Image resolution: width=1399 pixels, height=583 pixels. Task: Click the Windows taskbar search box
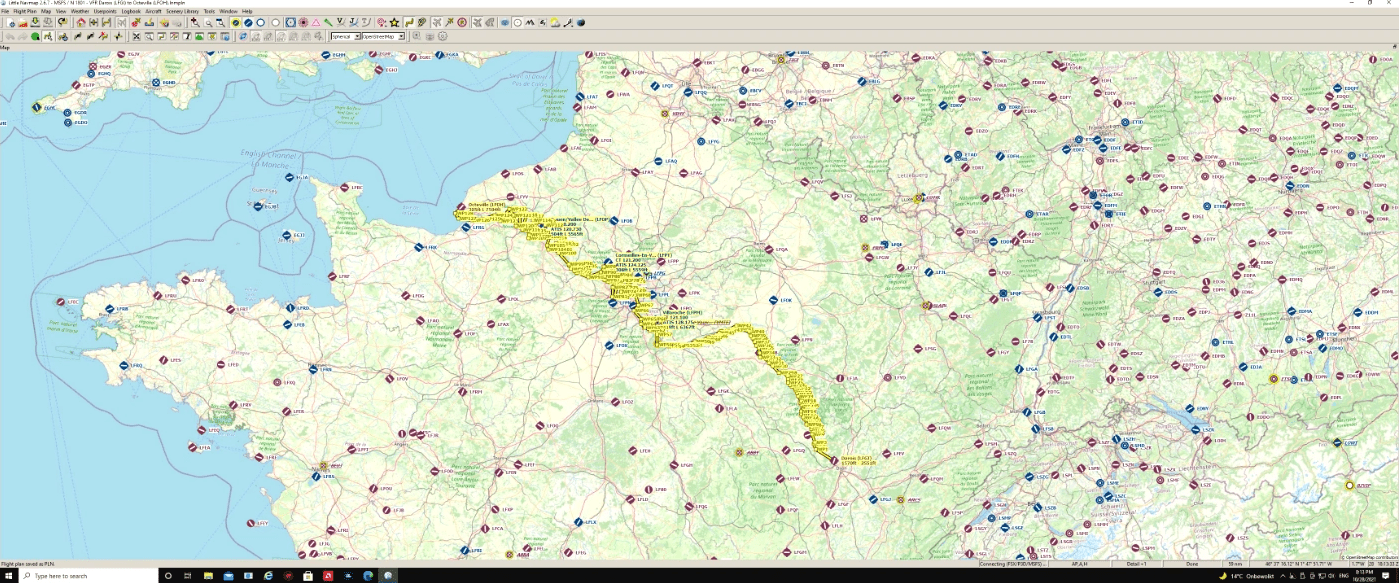pyautogui.click(x=88, y=576)
